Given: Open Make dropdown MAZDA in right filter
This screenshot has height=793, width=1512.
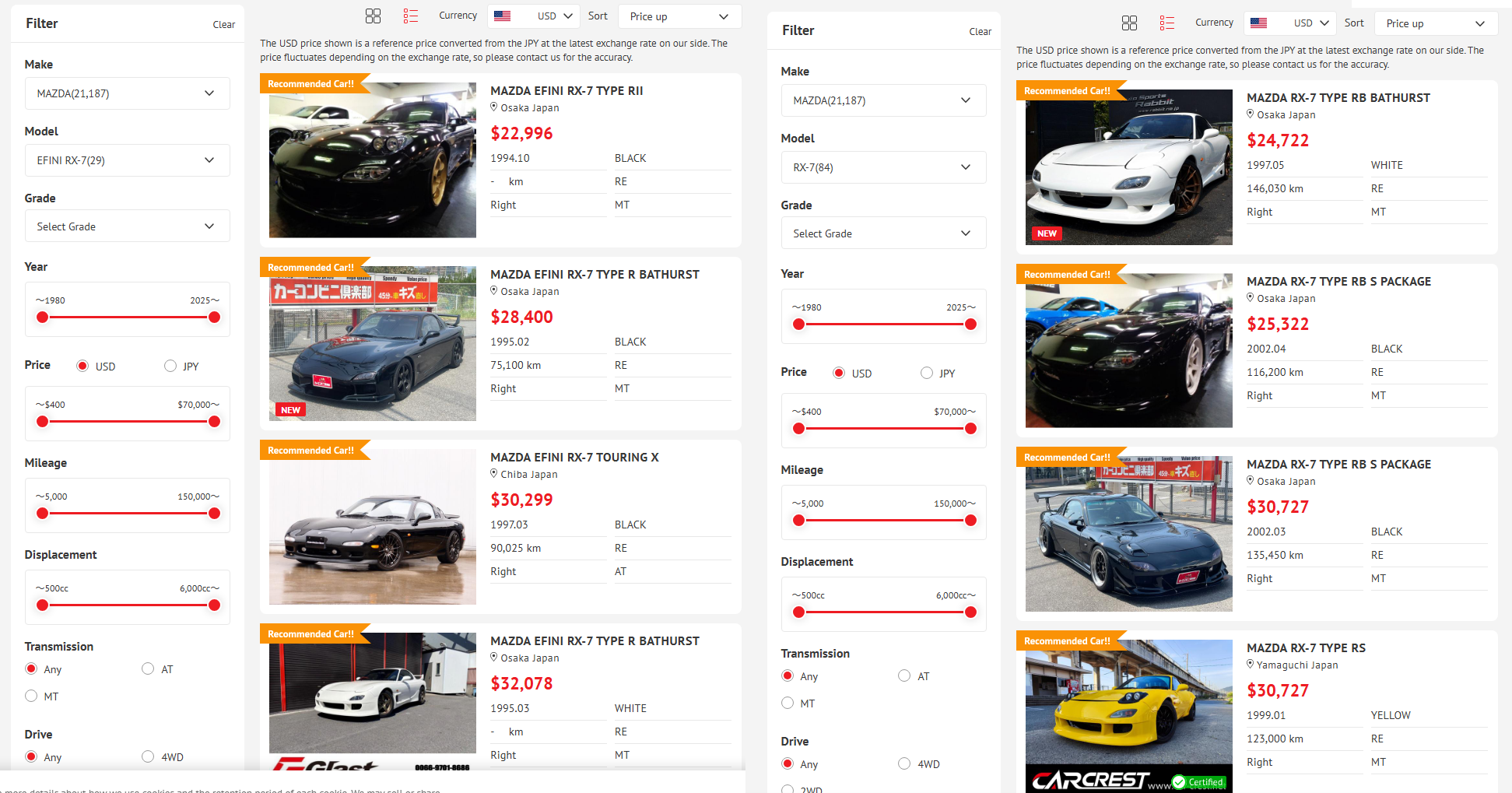Looking at the screenshot, I should pyautogui.click(x=884, y=100).
